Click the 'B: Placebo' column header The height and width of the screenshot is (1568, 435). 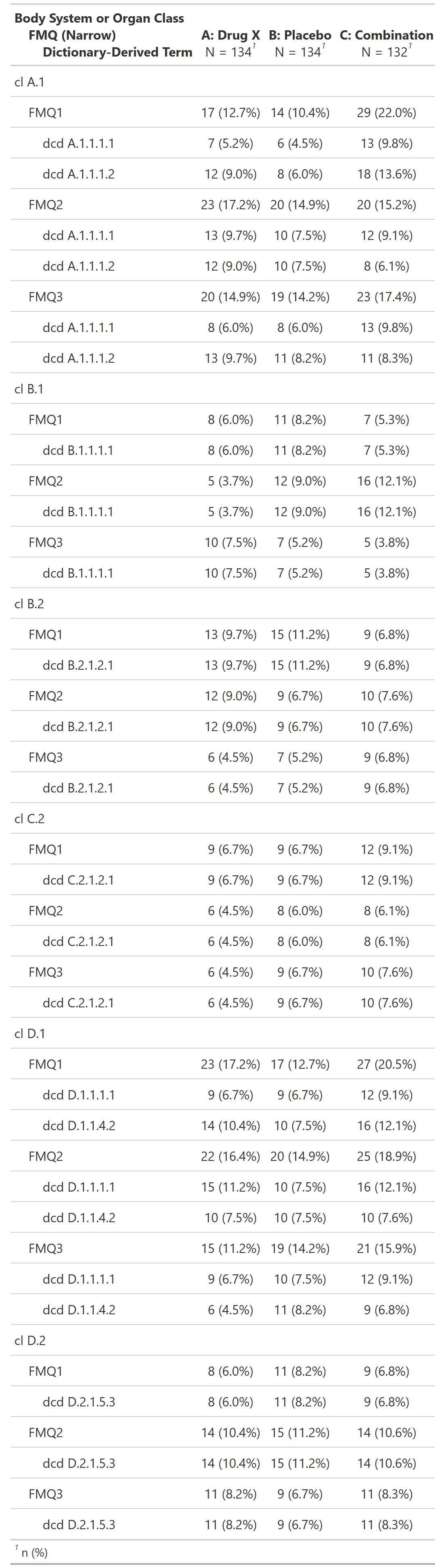click(x=300, y=35)
